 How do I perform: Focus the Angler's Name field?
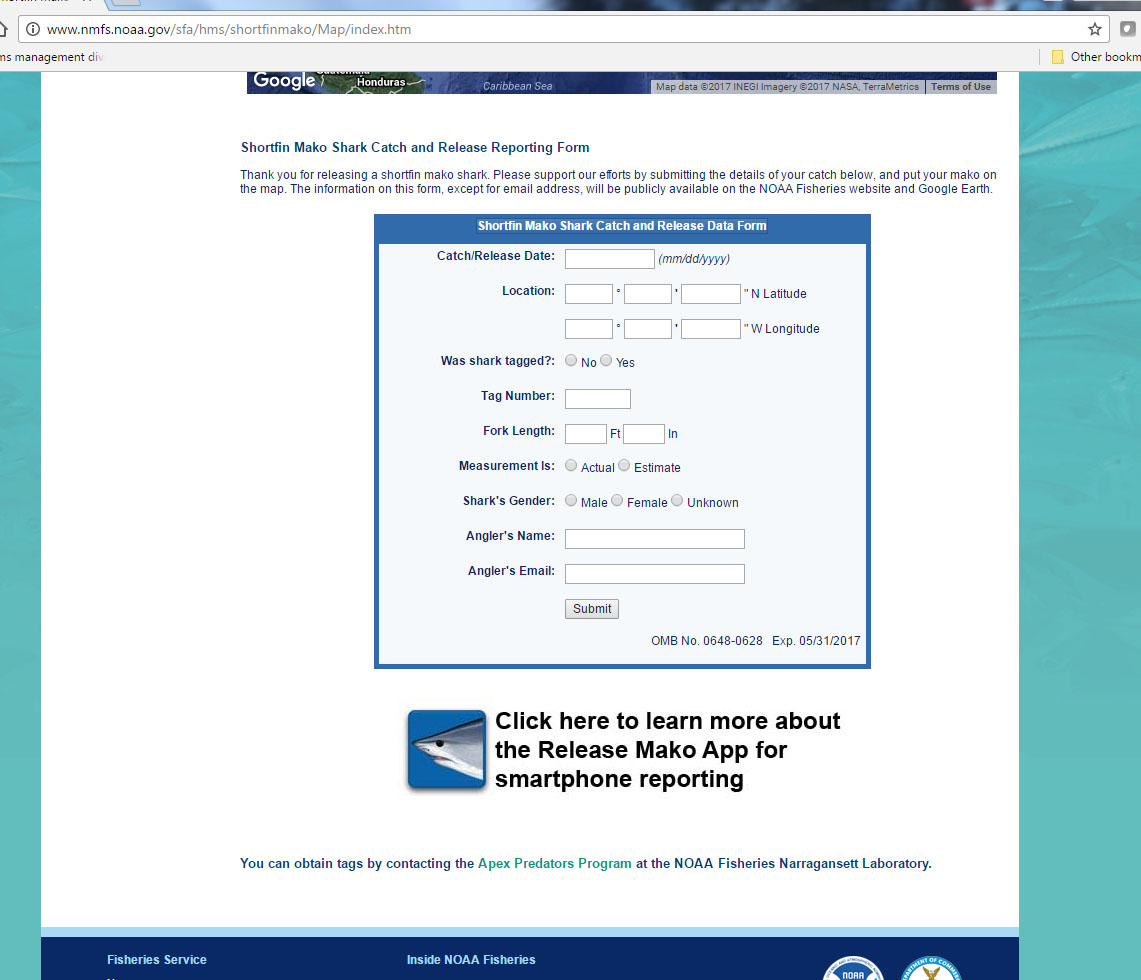[655, 538]
